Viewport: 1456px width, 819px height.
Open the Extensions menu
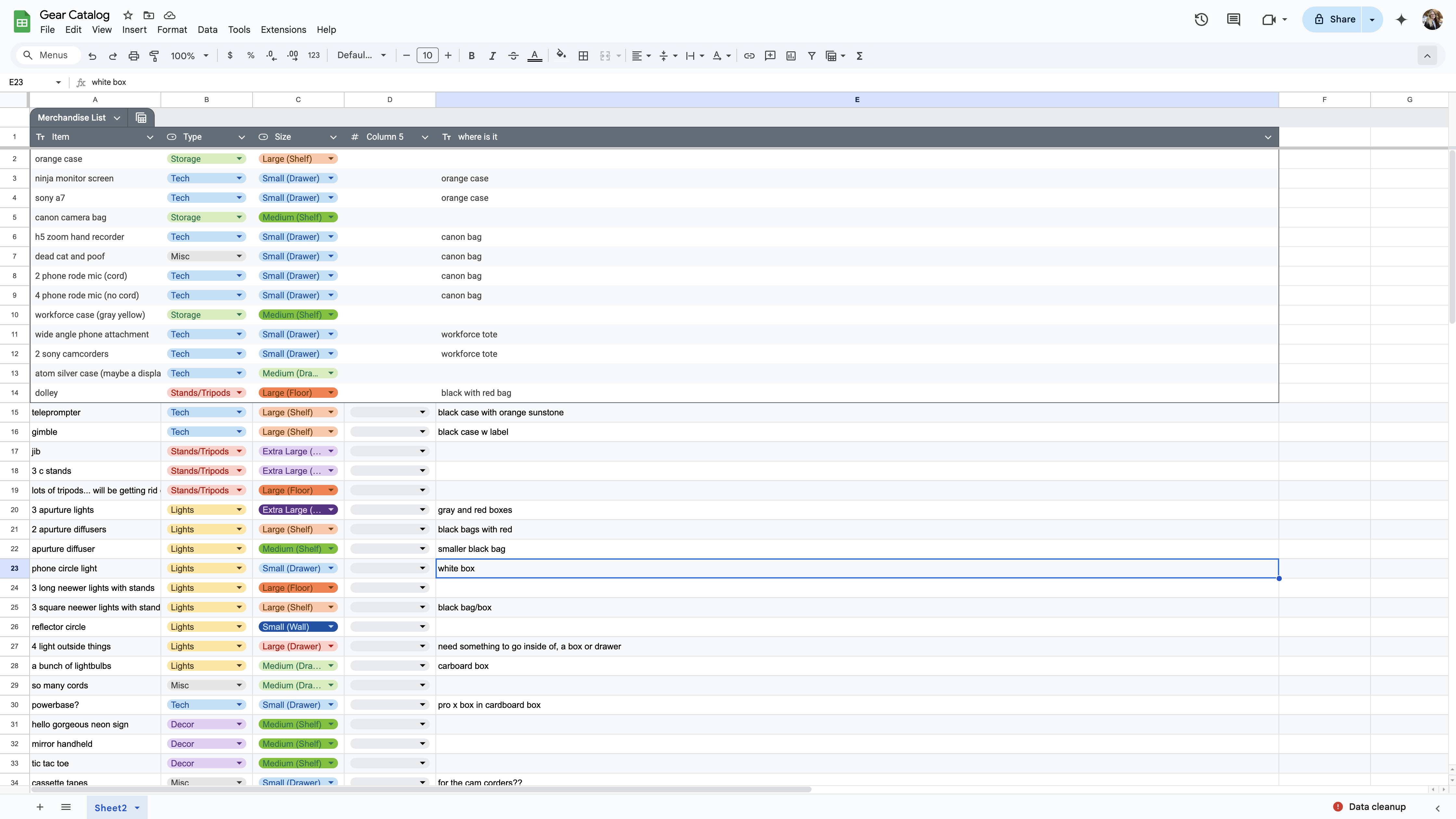[283, 29]
